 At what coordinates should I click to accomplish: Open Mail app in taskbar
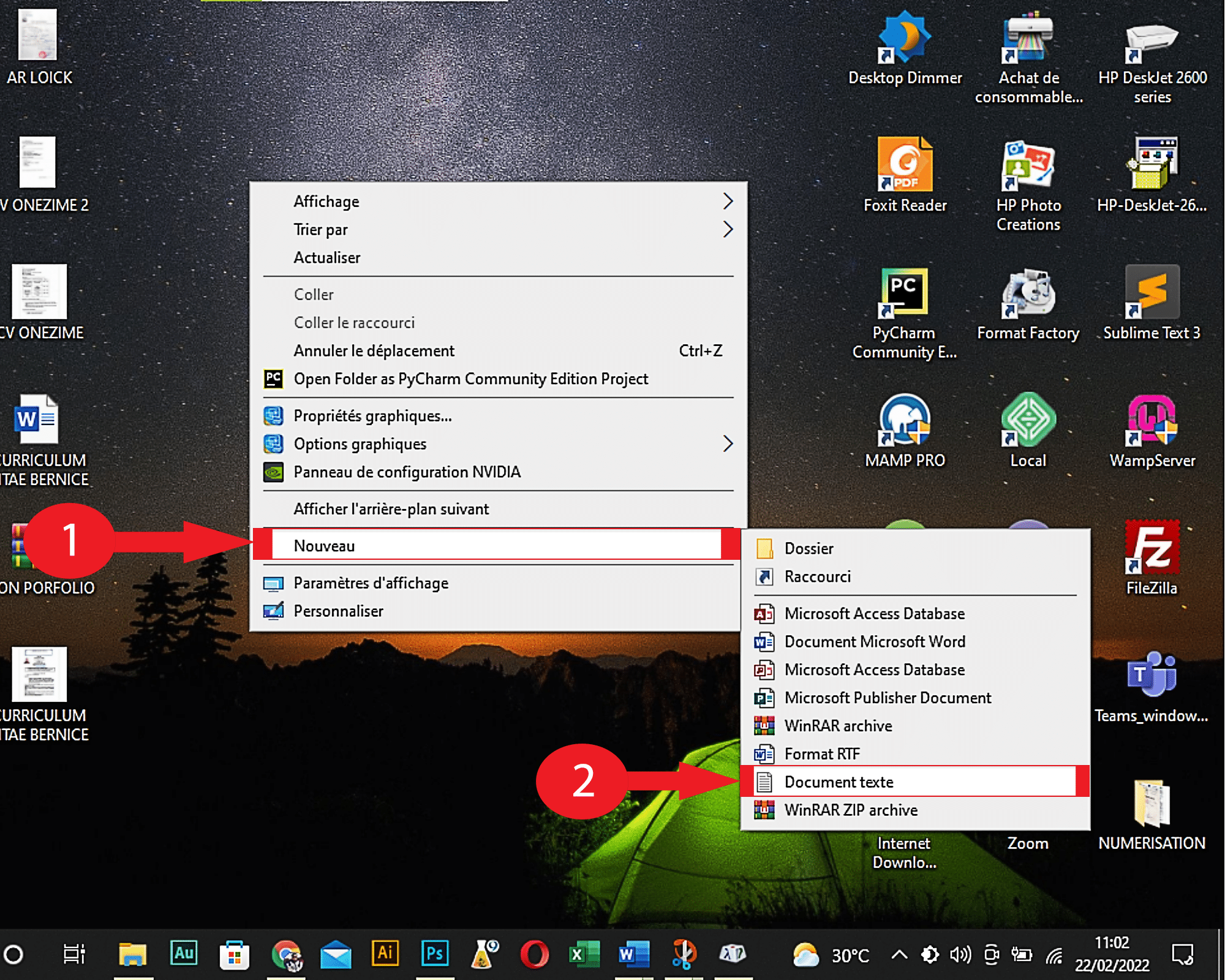click(x=336, y=956)
